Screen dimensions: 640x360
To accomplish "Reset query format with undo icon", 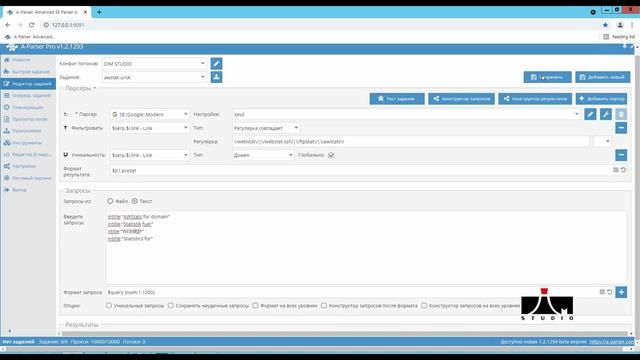I will tap(609, 292).
